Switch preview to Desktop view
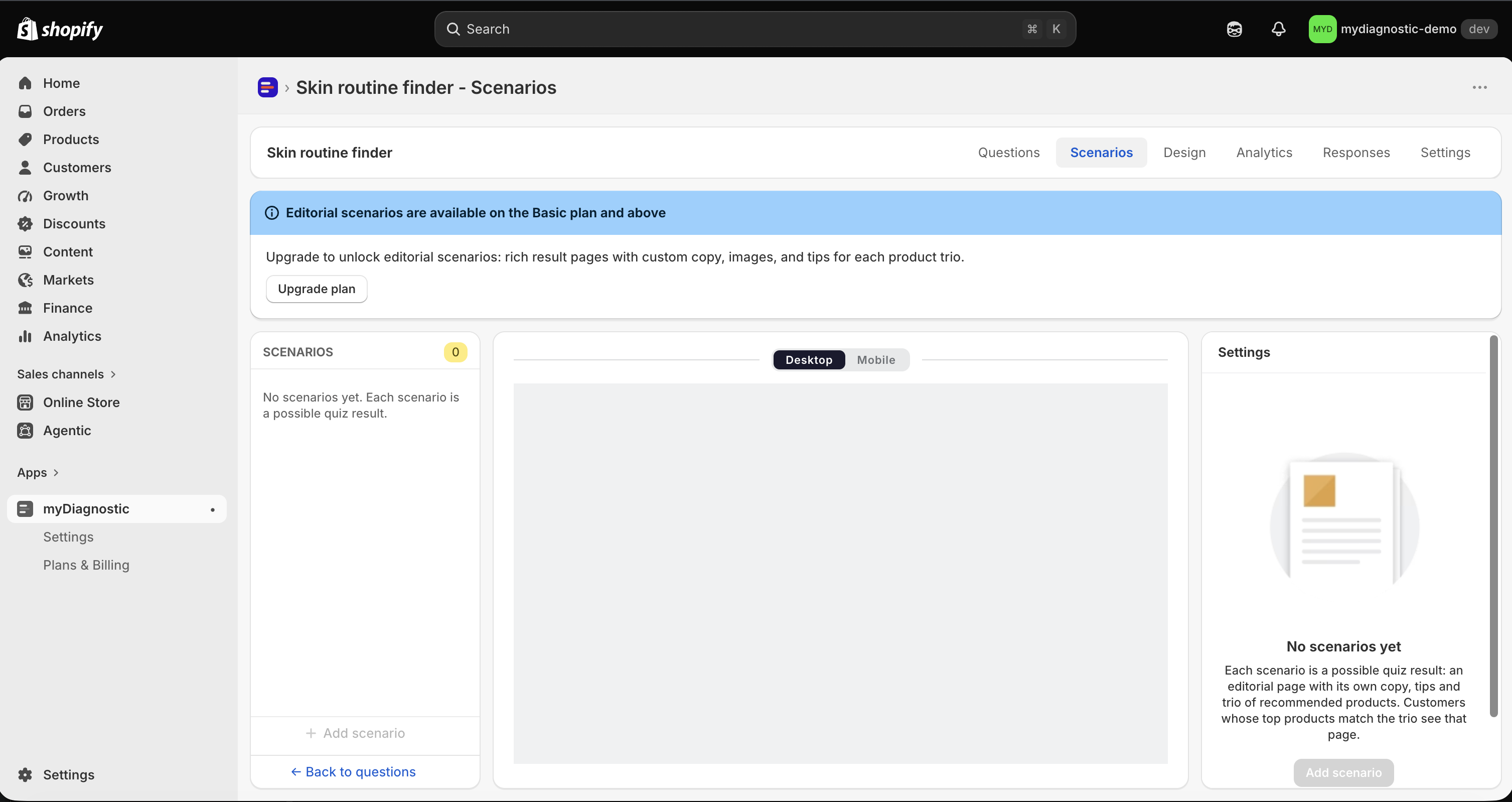The width and height of the screenshot is (1512, 802). 809,360
